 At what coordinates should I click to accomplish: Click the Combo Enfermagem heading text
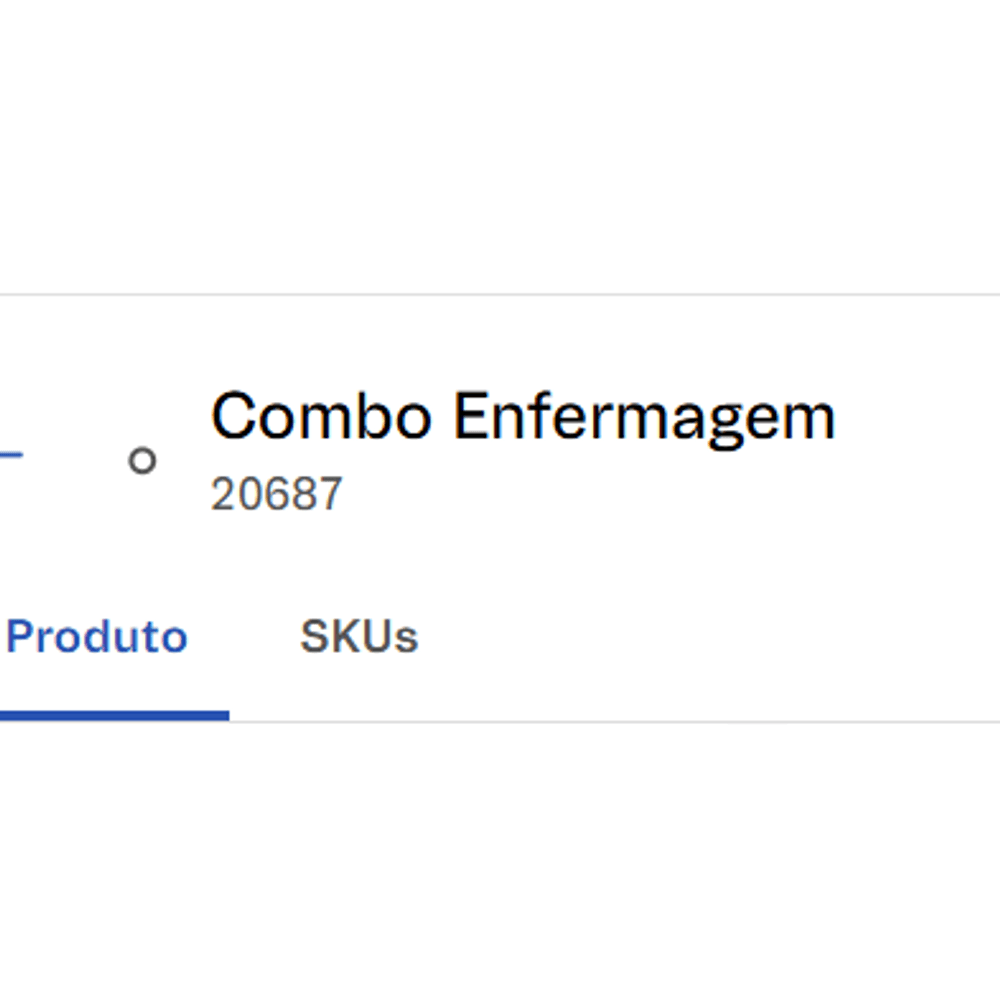pyautogui.click(x=522, y=416)
